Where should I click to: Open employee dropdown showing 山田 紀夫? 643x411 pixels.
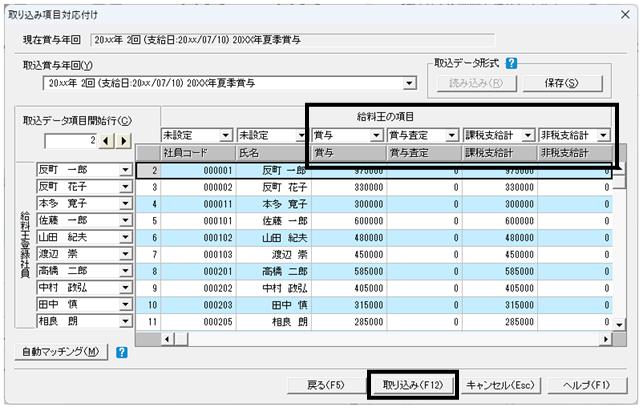125,237
